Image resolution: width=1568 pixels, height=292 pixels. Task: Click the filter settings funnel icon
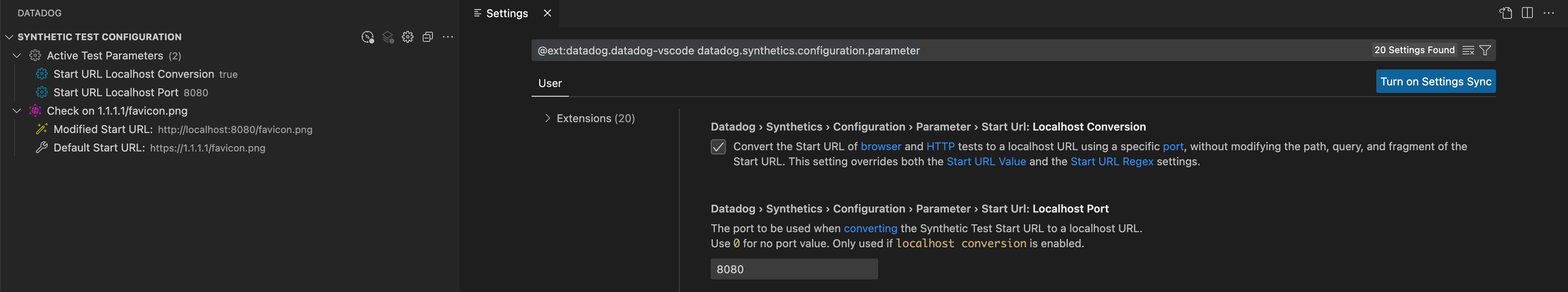[x=1485, y=51]
